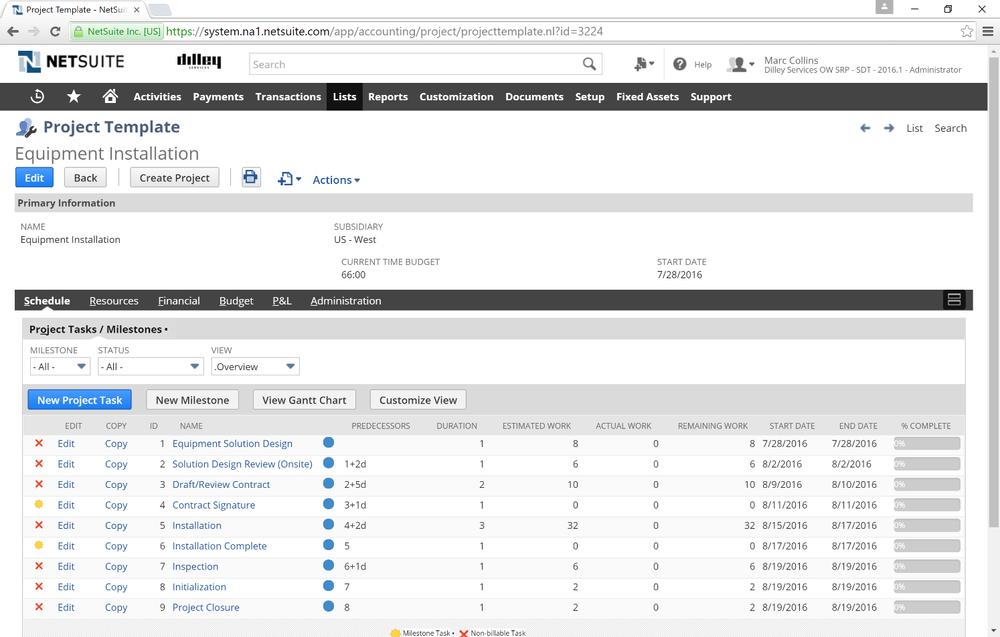Change the STATUS filter dropdown

[149, 366]
